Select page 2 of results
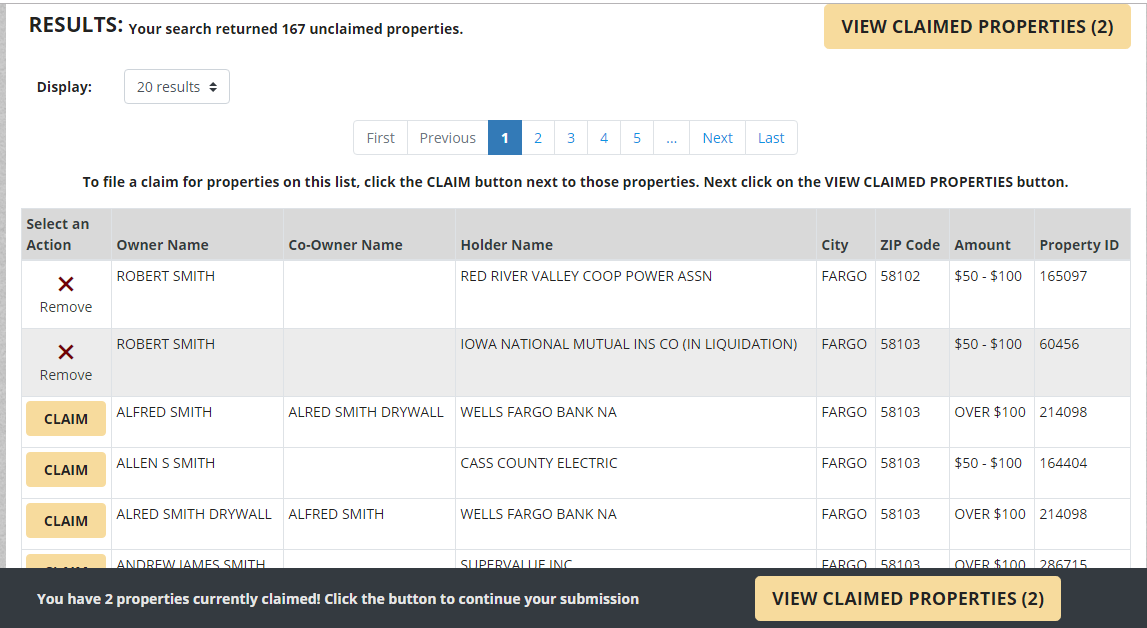The height and width of the screenshot is (628, 1147). click(x=538, y=137)
